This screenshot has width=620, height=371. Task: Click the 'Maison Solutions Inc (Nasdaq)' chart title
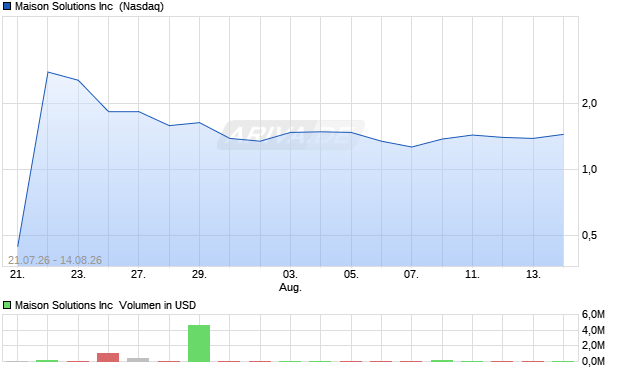coord(89,7)
